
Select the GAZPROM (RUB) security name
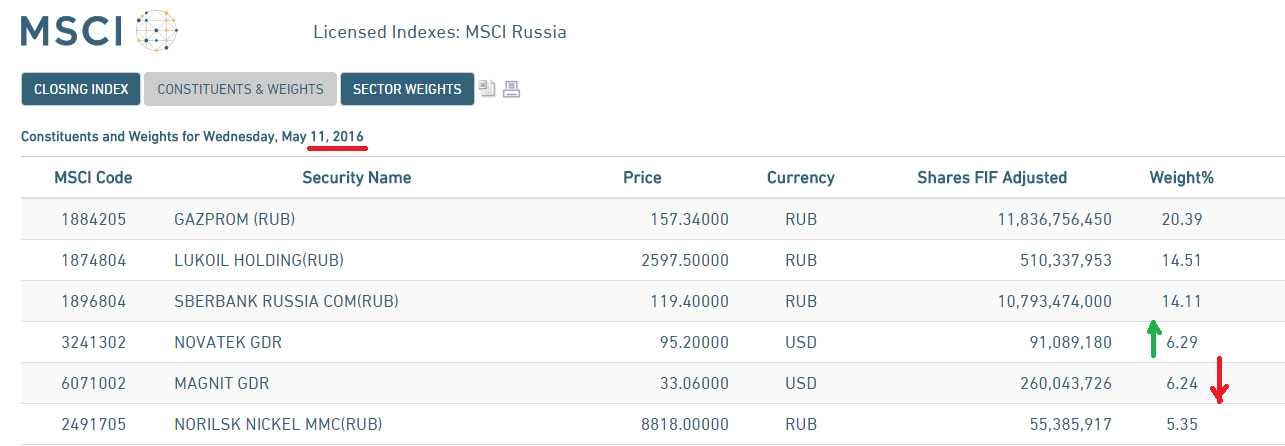point(234,219)
